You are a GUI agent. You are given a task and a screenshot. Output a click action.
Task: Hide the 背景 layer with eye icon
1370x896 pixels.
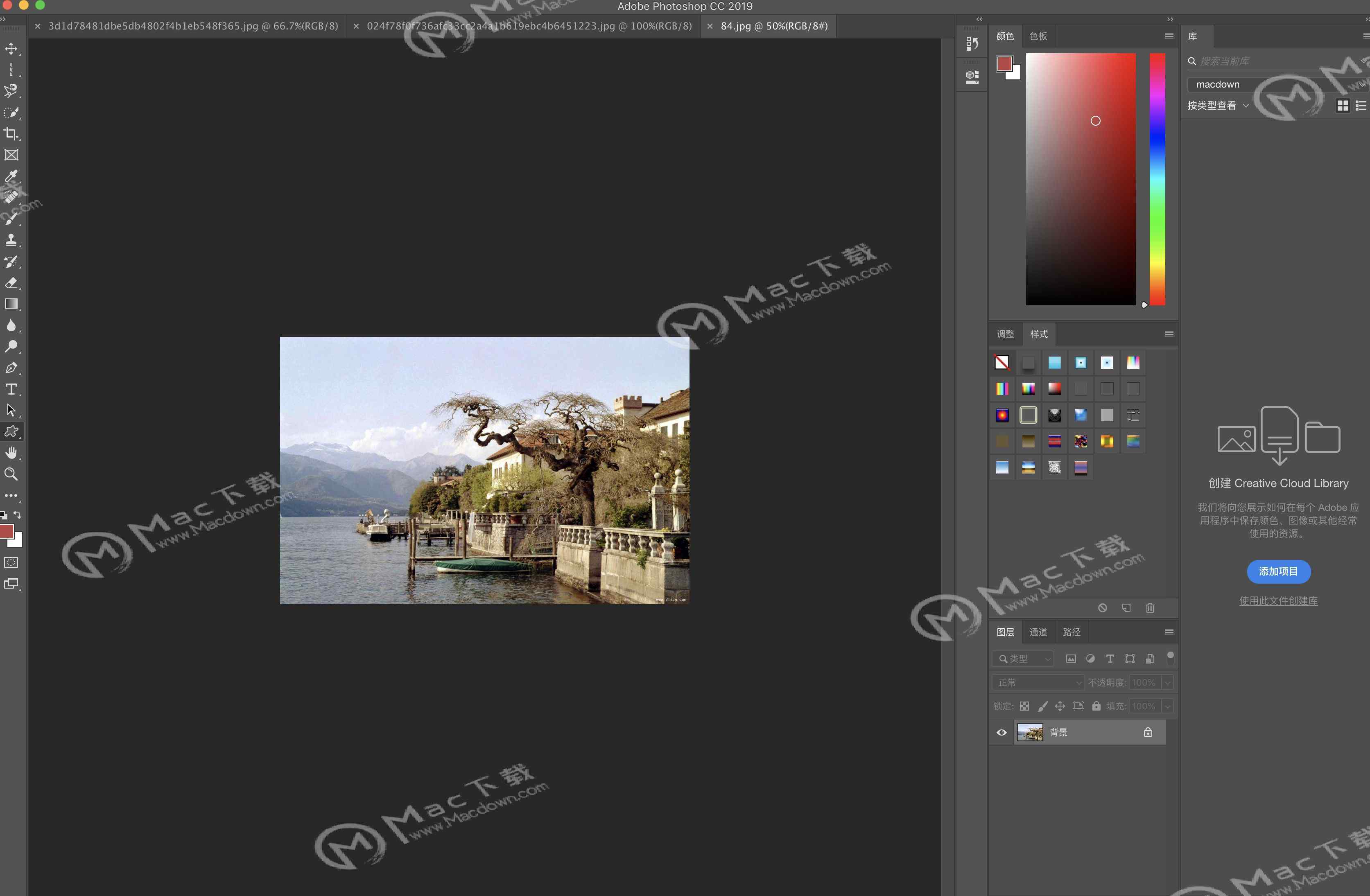pos(1002,733)
